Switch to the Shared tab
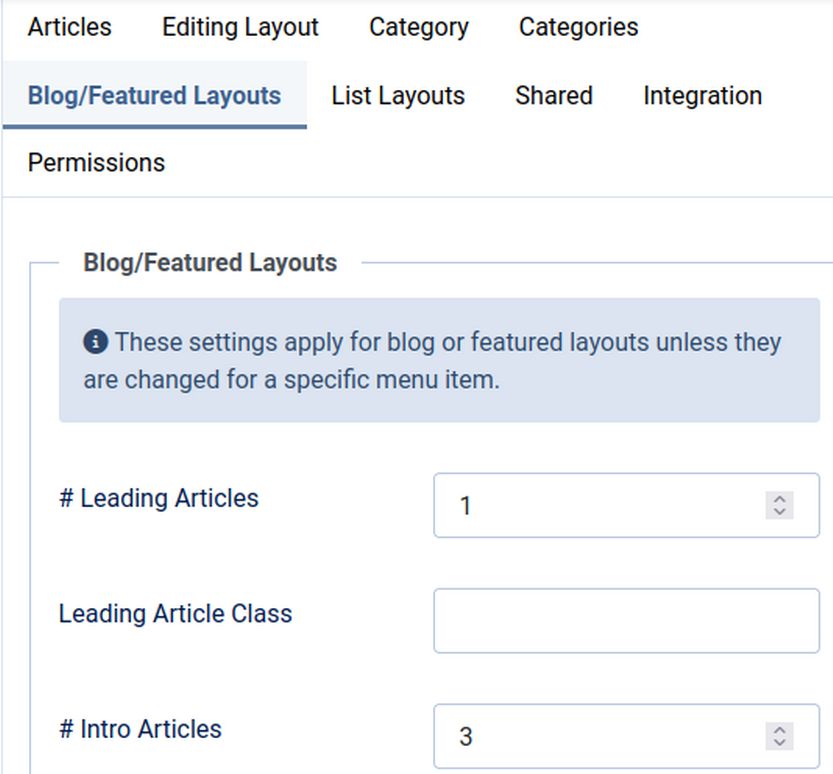Image resolution: width=833 pixels, height=774 pixels. pos(554,96)
